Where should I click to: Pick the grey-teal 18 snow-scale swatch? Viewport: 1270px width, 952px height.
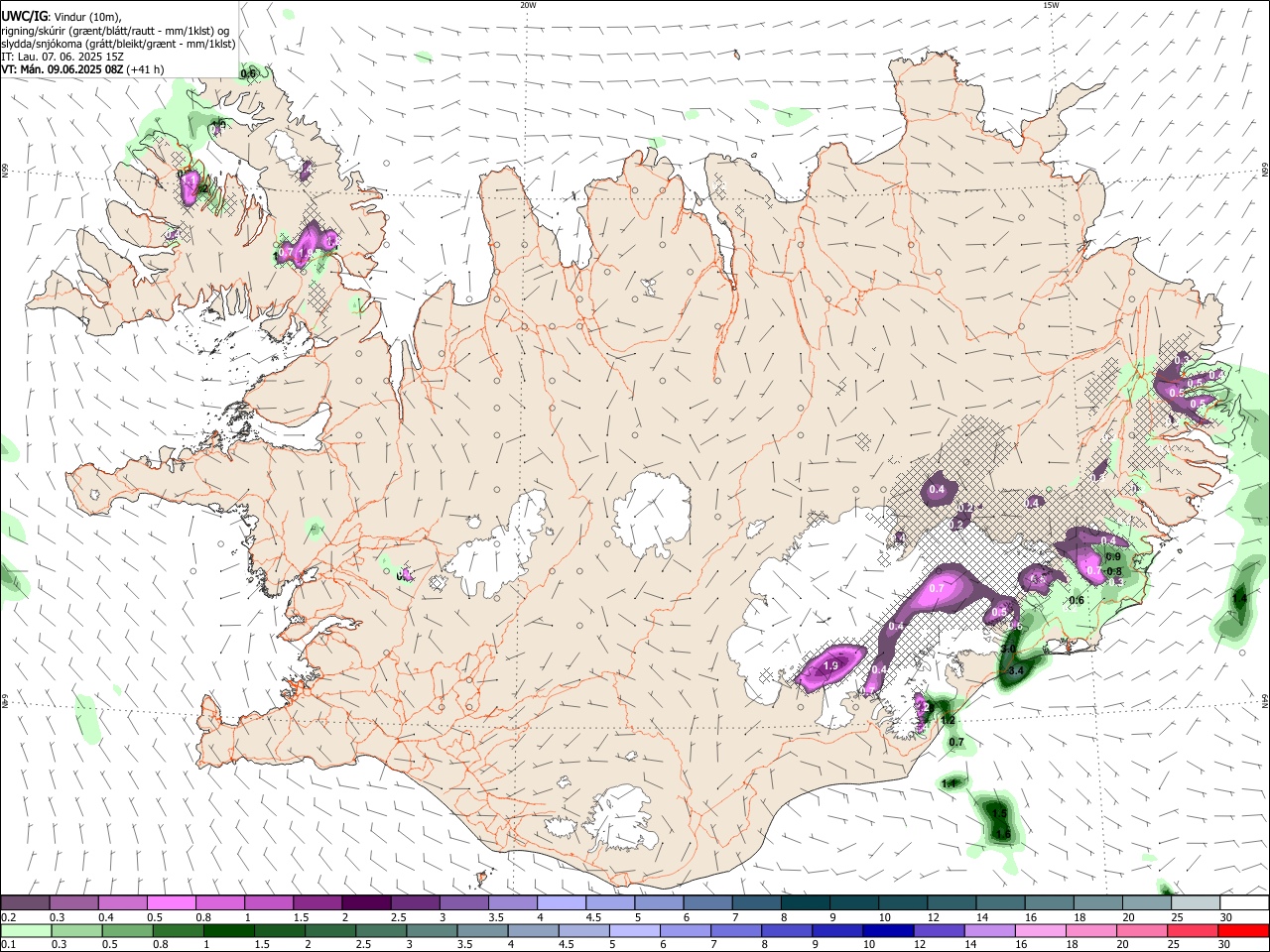pyautogui.click(x=1096, y=902)
